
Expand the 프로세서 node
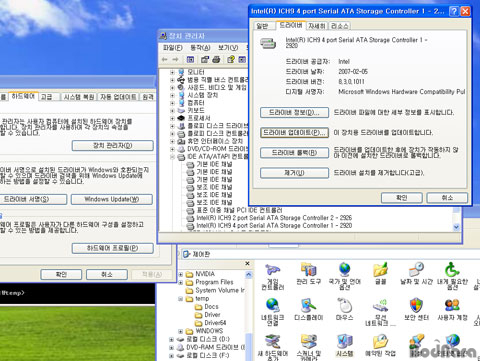tap(172, 118)
